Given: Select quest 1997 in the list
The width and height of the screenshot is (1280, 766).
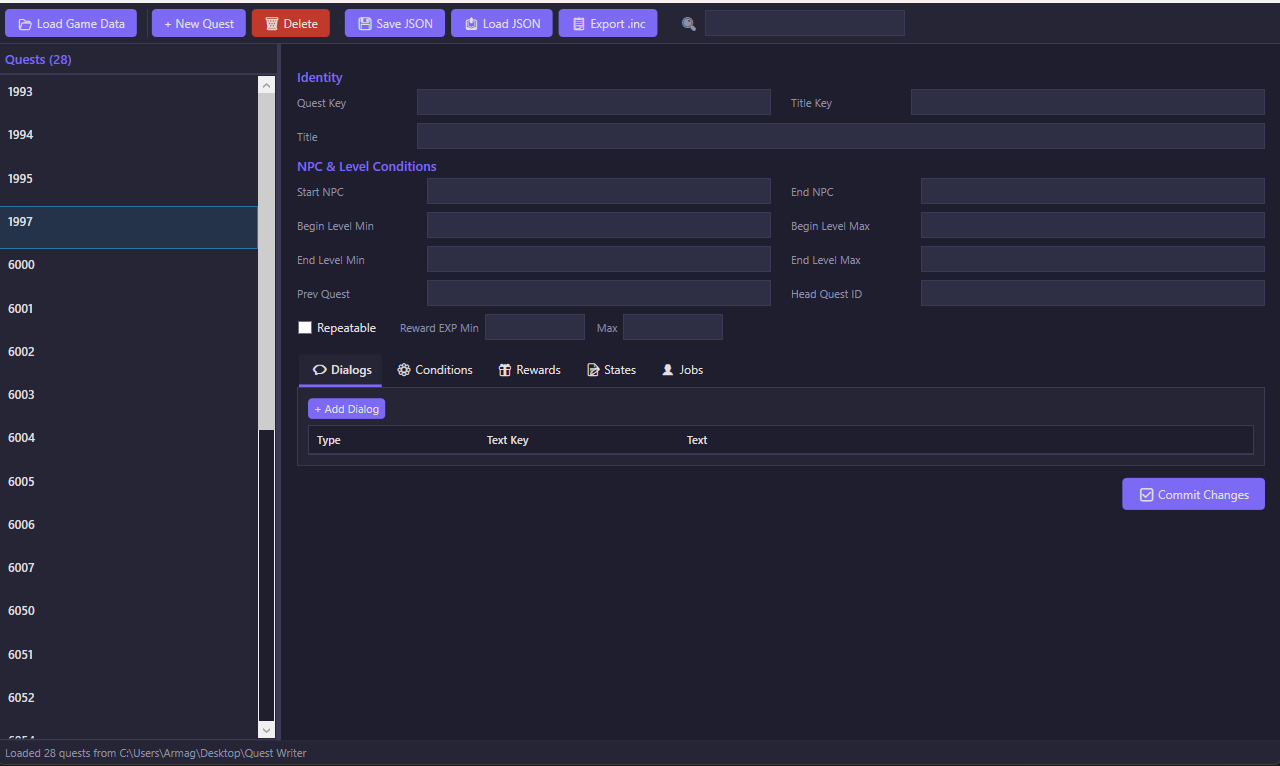Looking at the screenshot, I should [x=129, y=227].
